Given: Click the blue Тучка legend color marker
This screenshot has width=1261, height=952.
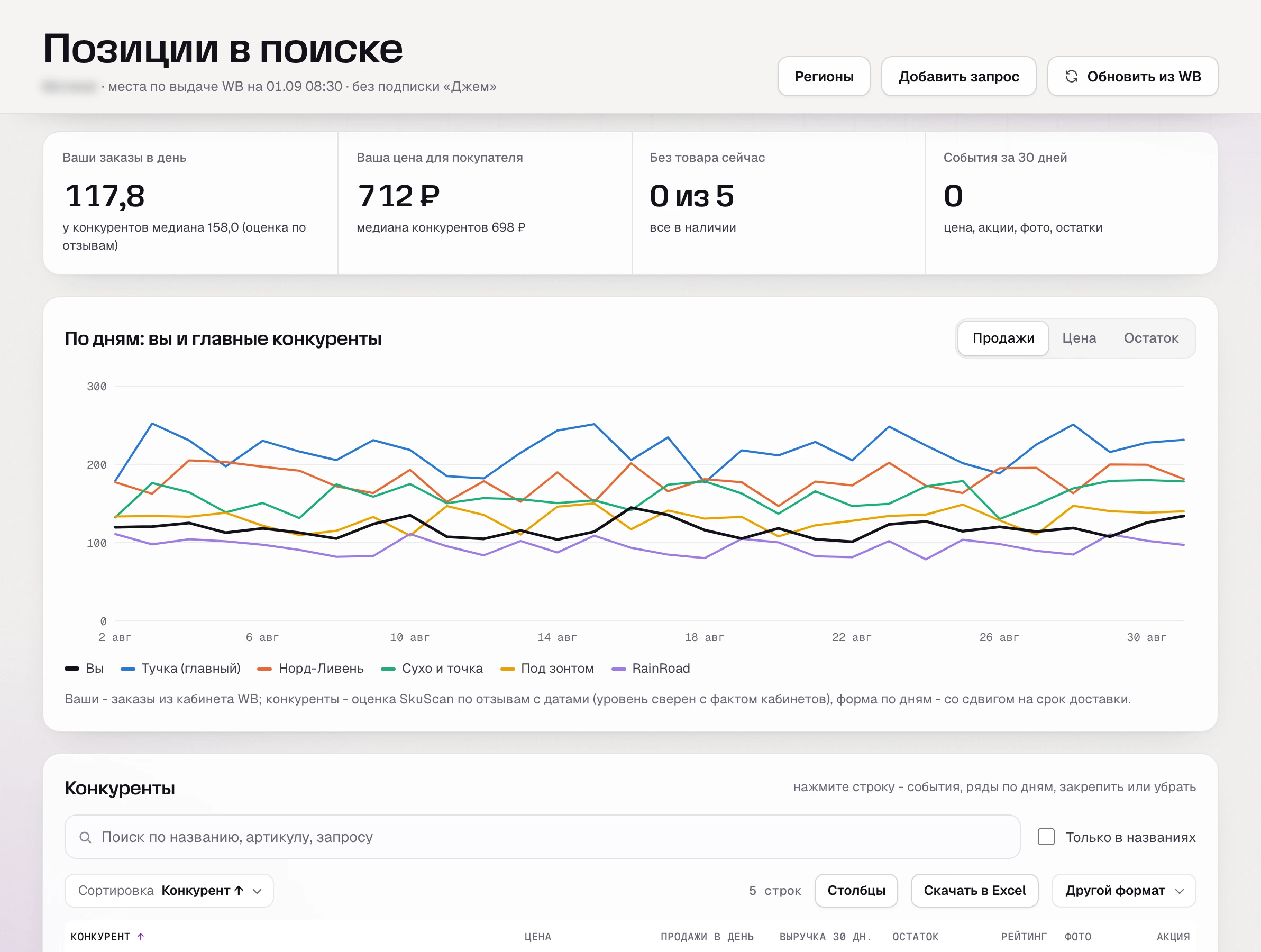Looking at the screenshot, I should 127,669.
